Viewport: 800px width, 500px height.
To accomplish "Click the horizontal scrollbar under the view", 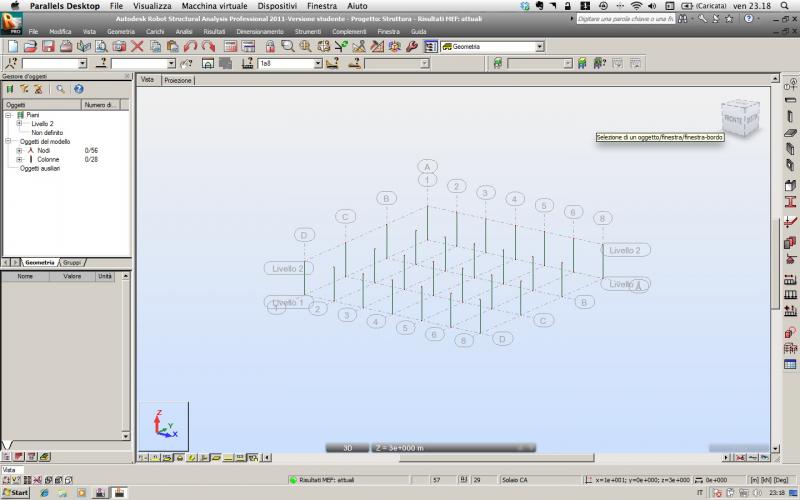I will pyautogui.click(x=496, y=458).
